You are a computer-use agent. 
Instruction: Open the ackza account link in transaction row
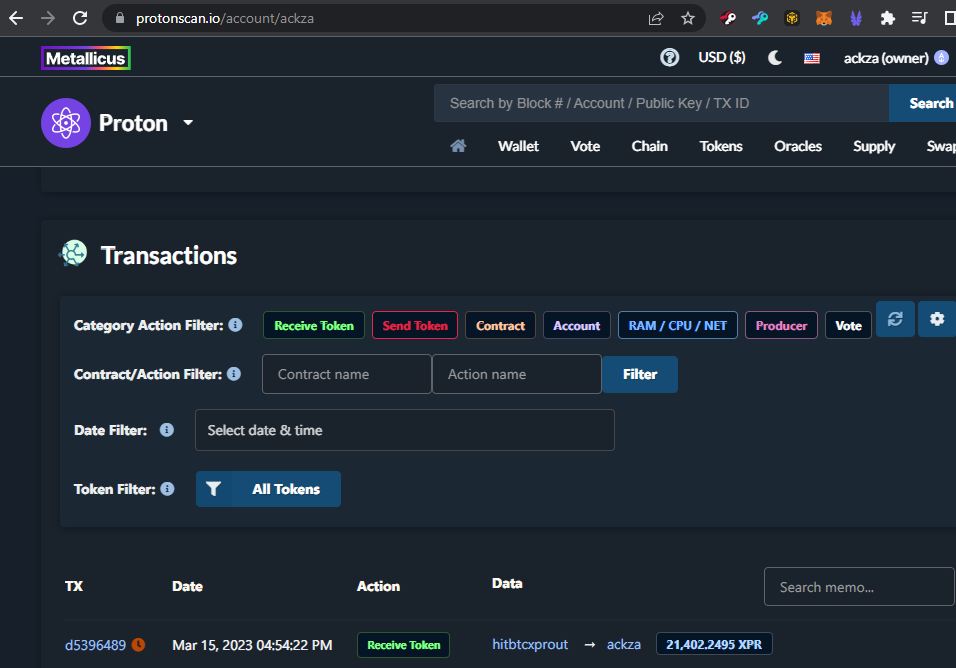click(x=624, y=644)
